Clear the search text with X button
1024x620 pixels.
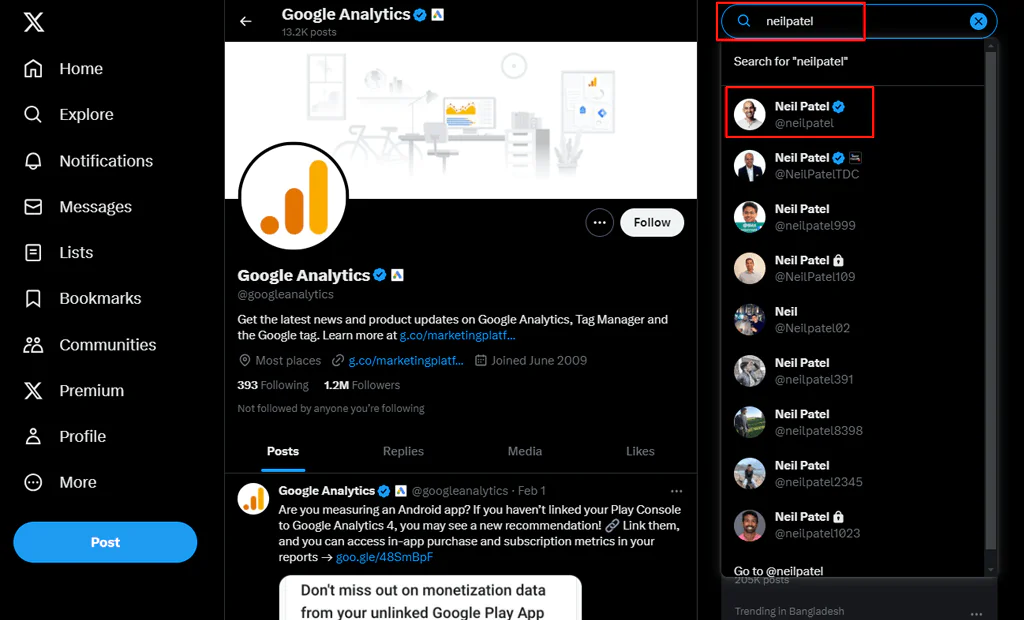coord(978,22)
